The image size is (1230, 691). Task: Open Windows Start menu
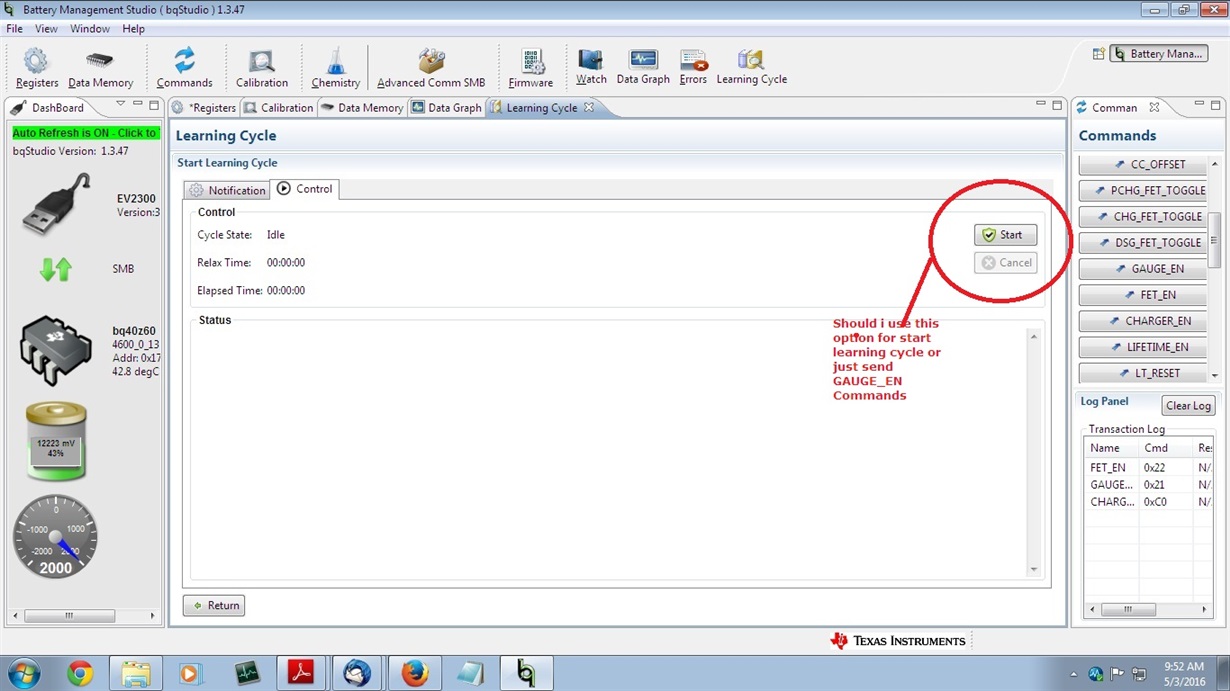point(24,674)
